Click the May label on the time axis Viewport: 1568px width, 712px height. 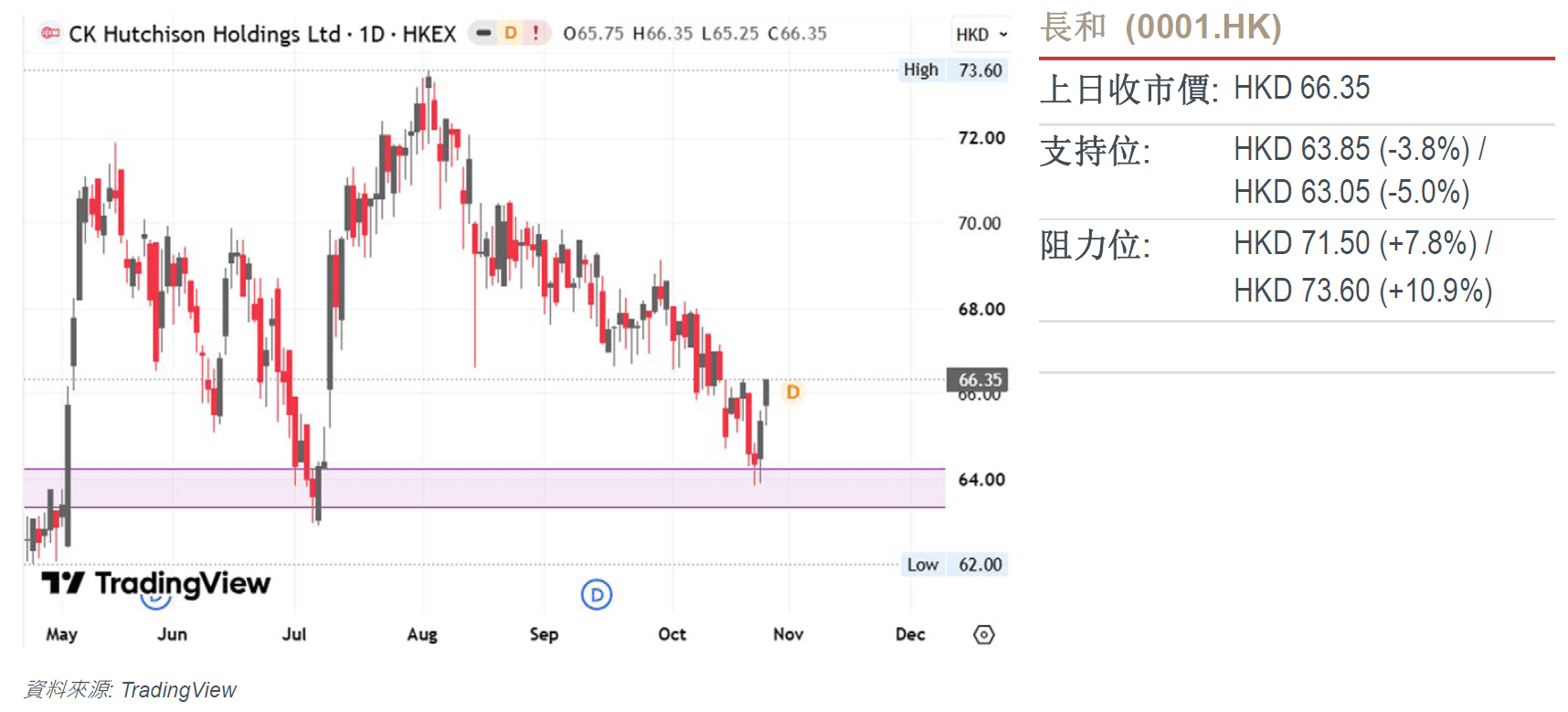[x=61, y=634]
